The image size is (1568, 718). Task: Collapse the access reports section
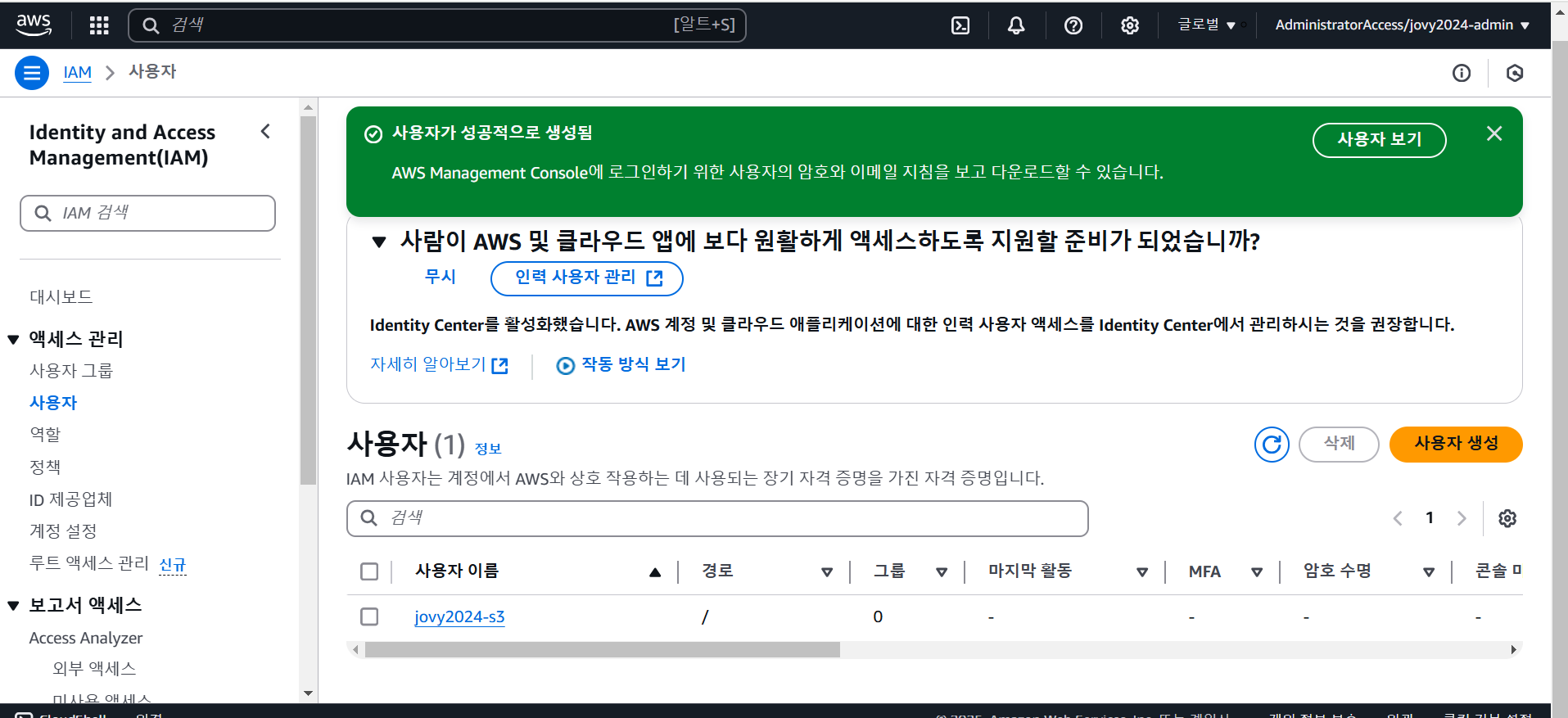[x=13, y=606]
